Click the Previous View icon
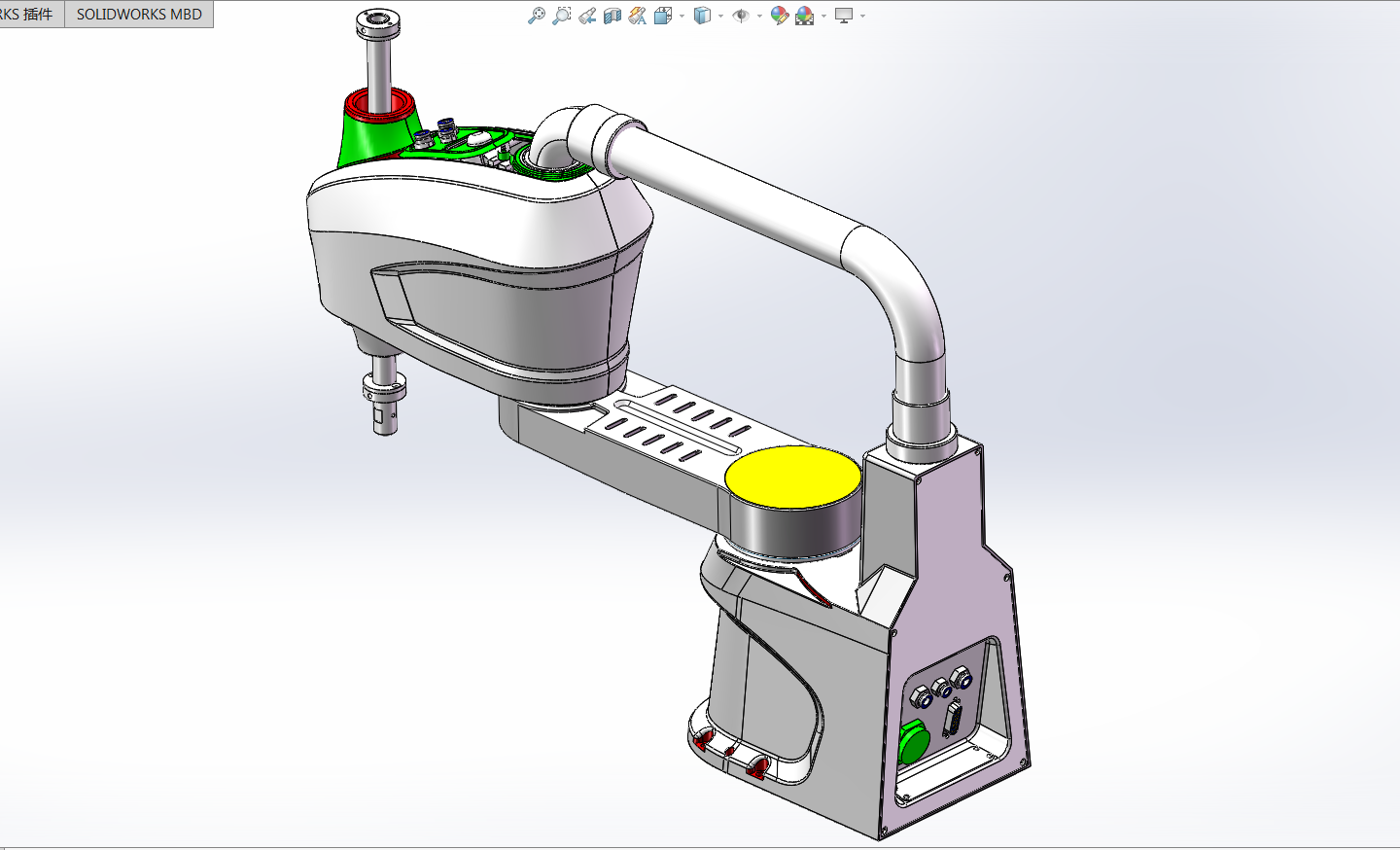The image size is (1400, 850). point(587,16)
